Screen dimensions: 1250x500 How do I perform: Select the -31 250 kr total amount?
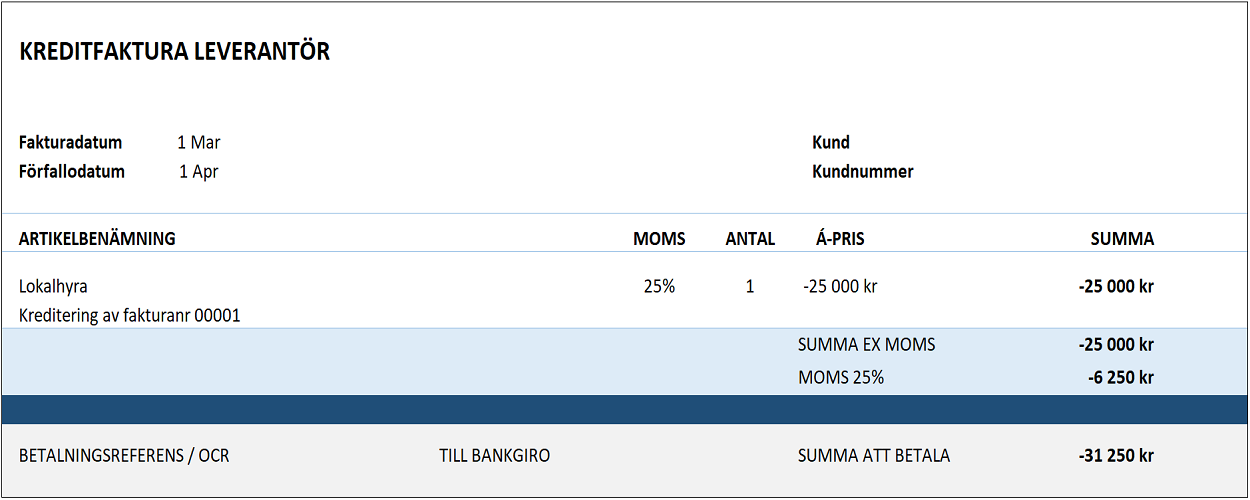(x=1116, y=456)
